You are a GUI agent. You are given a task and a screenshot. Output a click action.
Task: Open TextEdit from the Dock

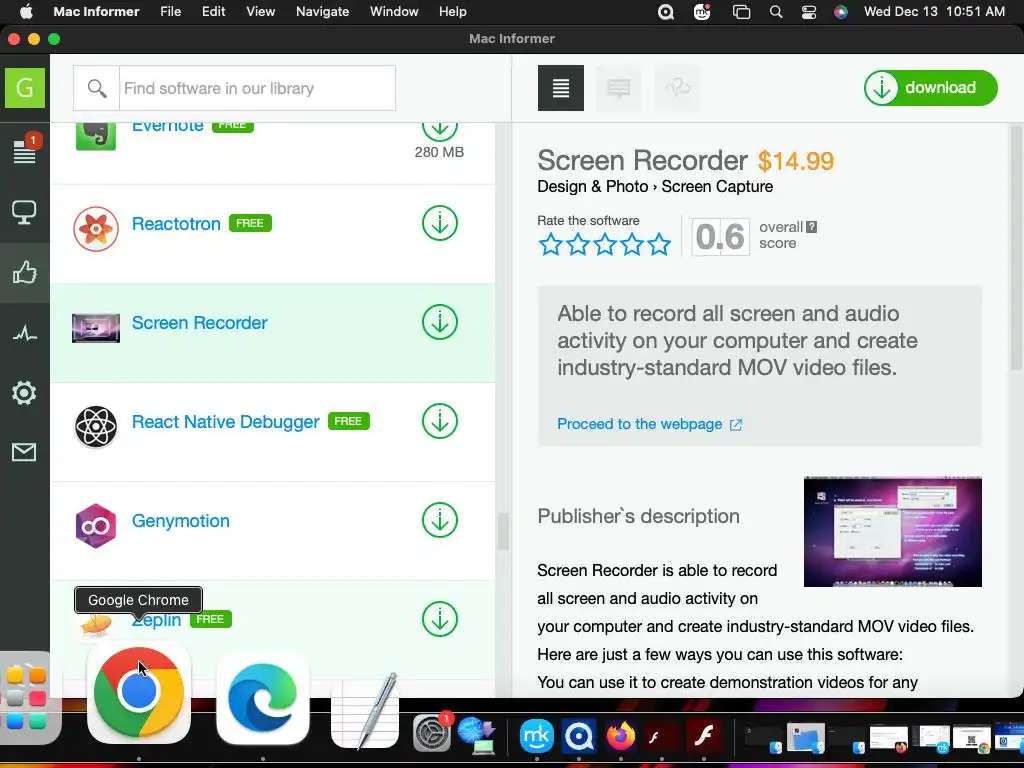(x=366, y=712)
